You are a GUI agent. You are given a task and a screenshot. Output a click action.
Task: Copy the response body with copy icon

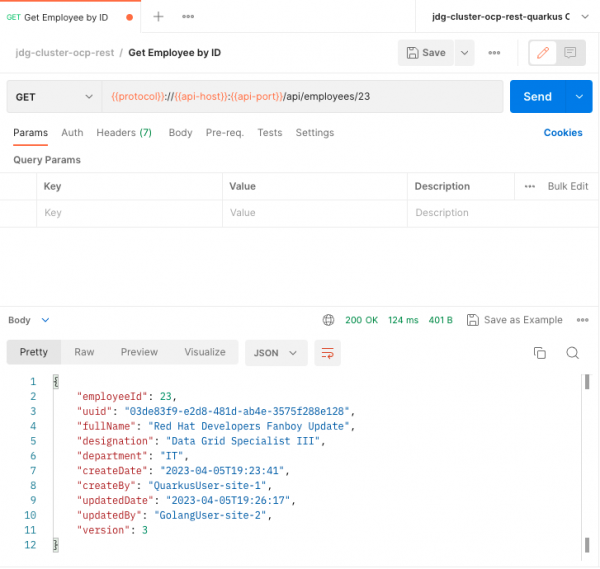click(539, 353)
